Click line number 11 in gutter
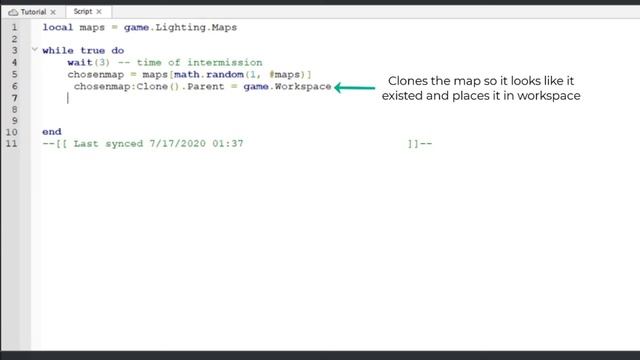Image resolution: width=640 pixels, height=360 pixels. point(12,144)
